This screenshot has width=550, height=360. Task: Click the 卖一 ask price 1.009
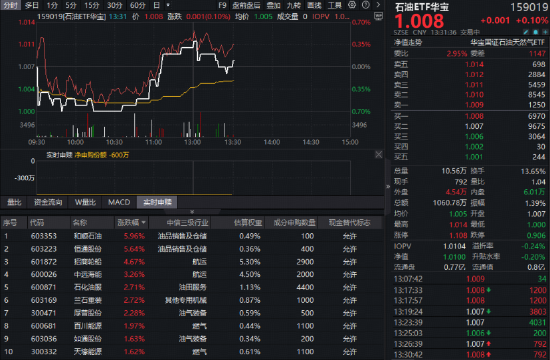coord(474,105)
